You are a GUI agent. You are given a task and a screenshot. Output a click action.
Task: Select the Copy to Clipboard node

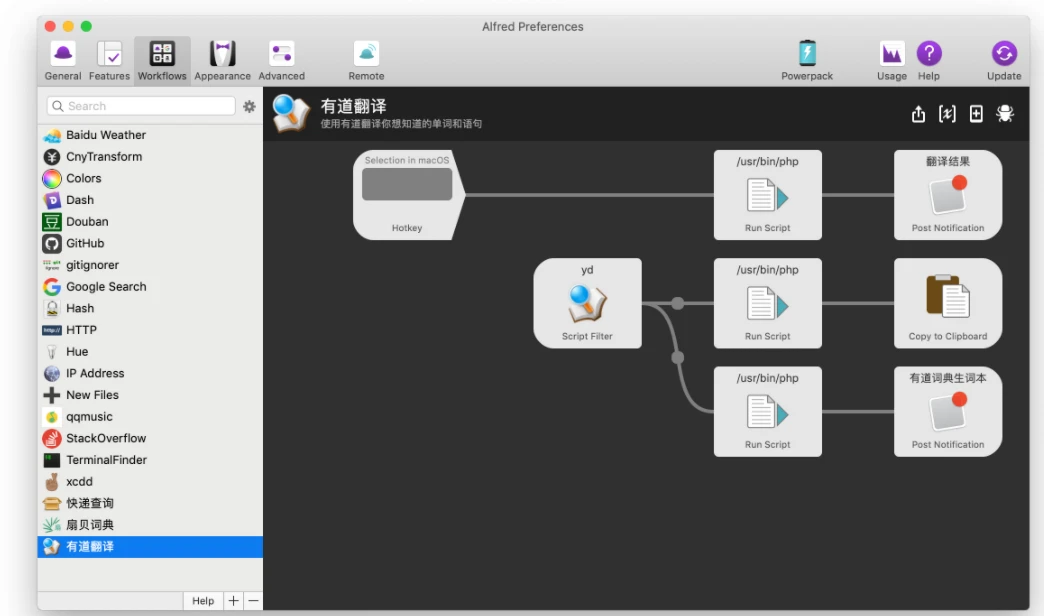(x=948, y=303)
